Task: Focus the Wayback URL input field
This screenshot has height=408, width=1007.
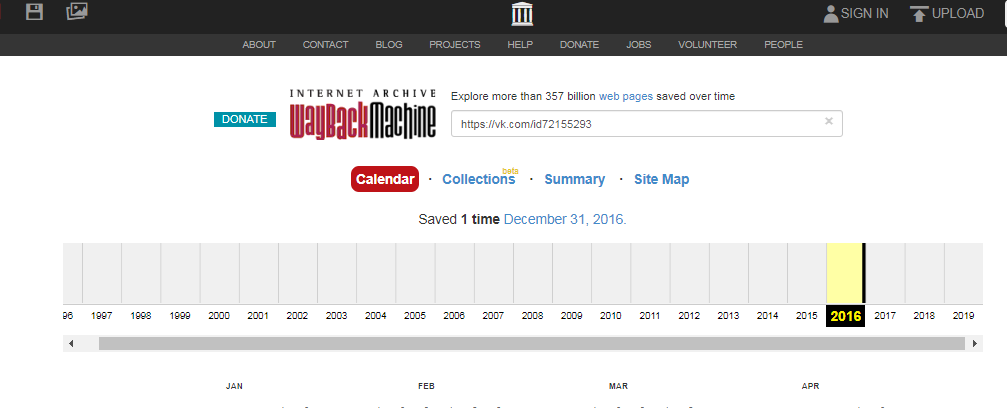Action: 647,123
